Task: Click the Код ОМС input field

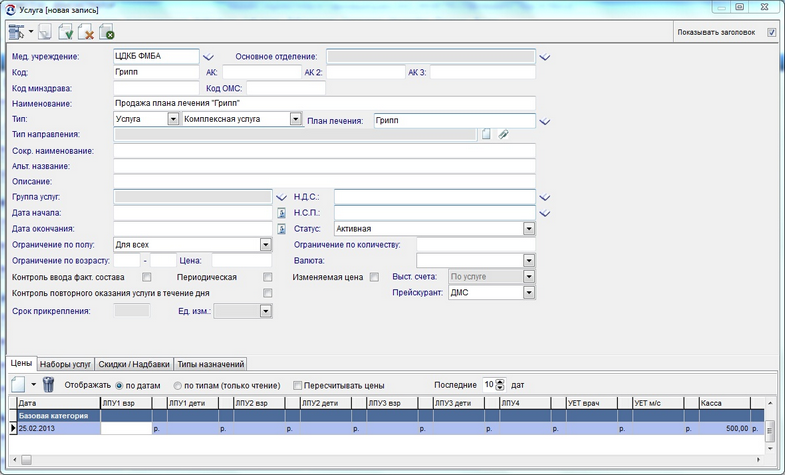Action: [286, 88]
